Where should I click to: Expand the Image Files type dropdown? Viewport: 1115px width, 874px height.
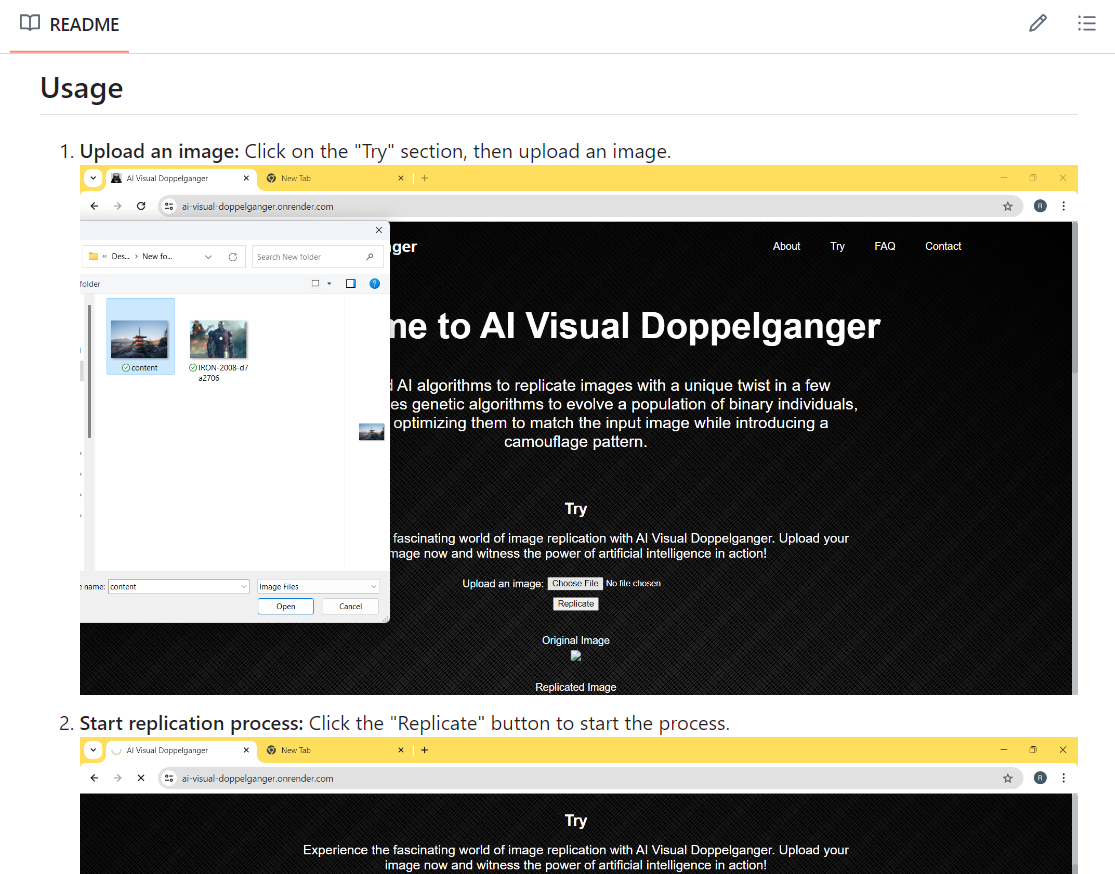tap(374, 587)
